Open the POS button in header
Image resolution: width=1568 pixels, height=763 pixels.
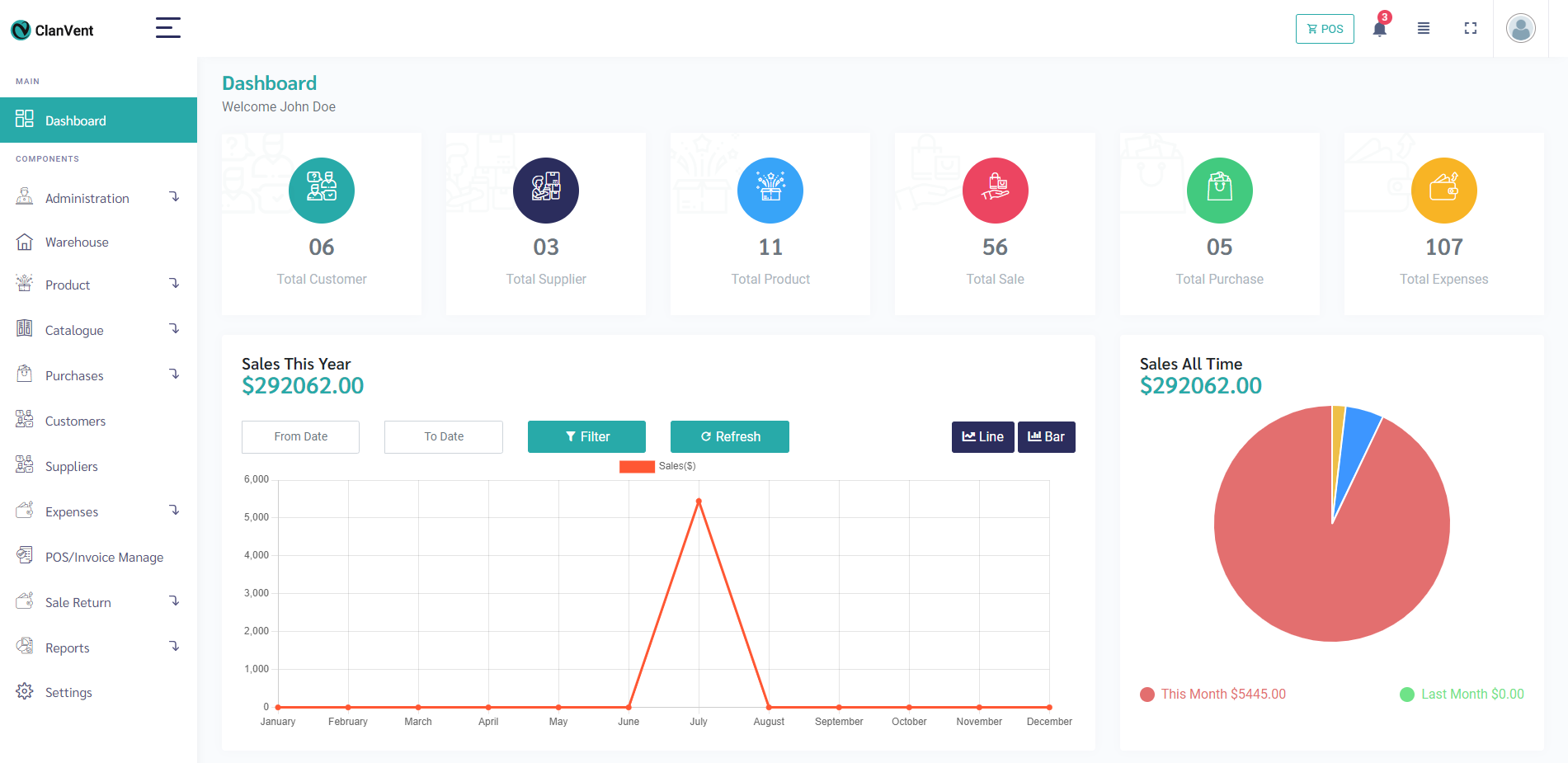click(1325, 29)
